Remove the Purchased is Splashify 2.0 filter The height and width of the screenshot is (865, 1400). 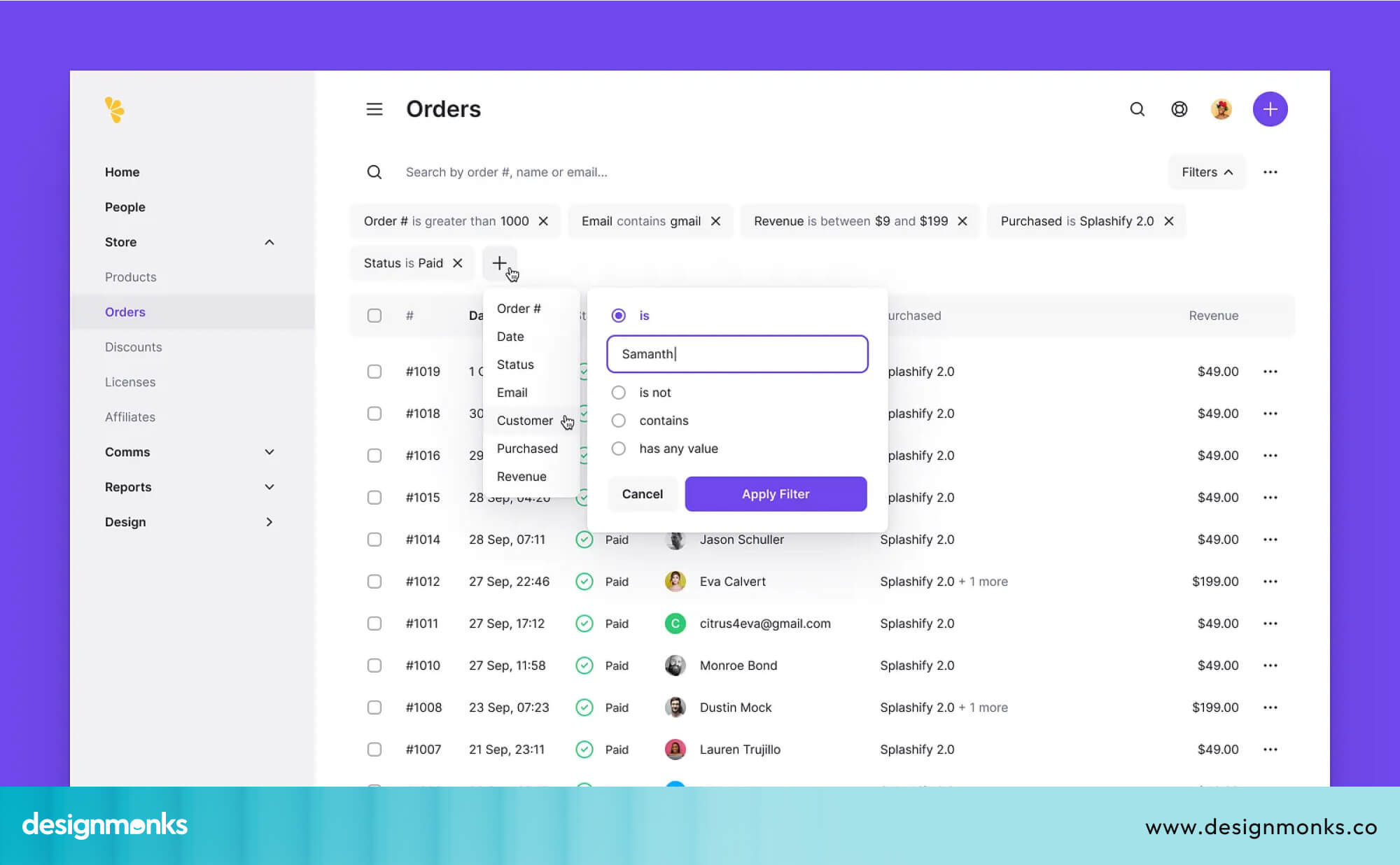point(1169,221)
